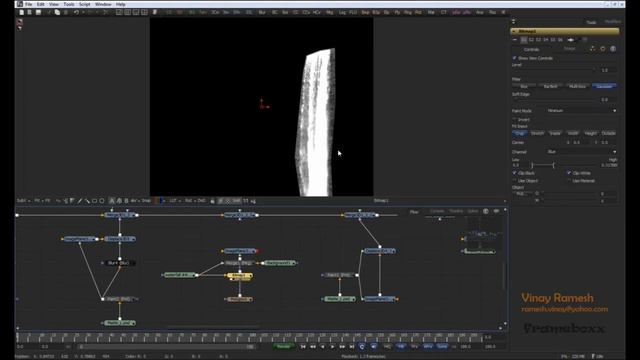Select settings slot S6 for Bitmap1
The image size is (640, 360).
pos(560,40)
